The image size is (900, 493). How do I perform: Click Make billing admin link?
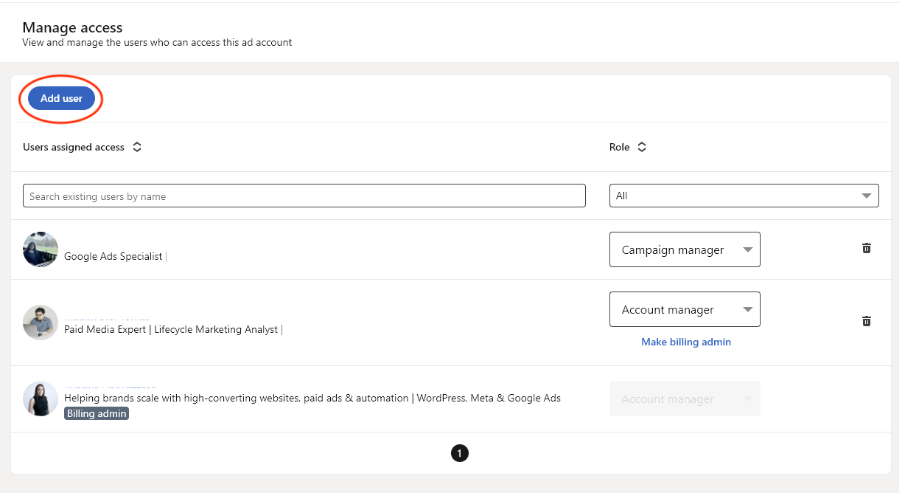(x=686, y=341)
